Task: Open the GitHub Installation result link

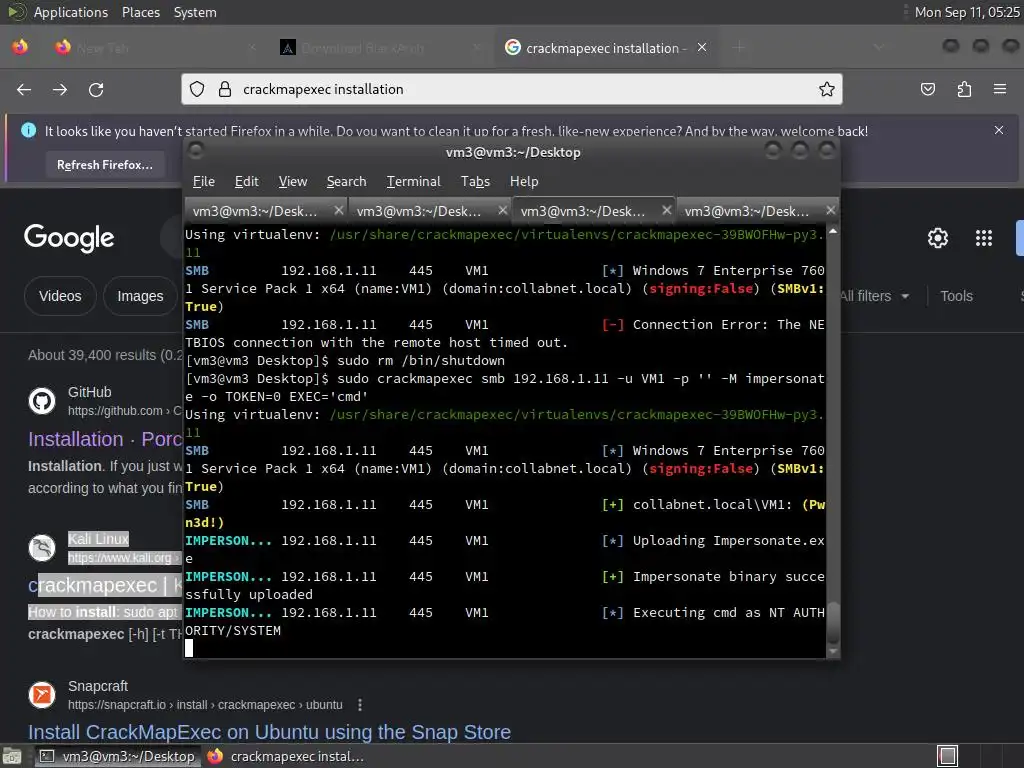Action: (x=104, y=439)
